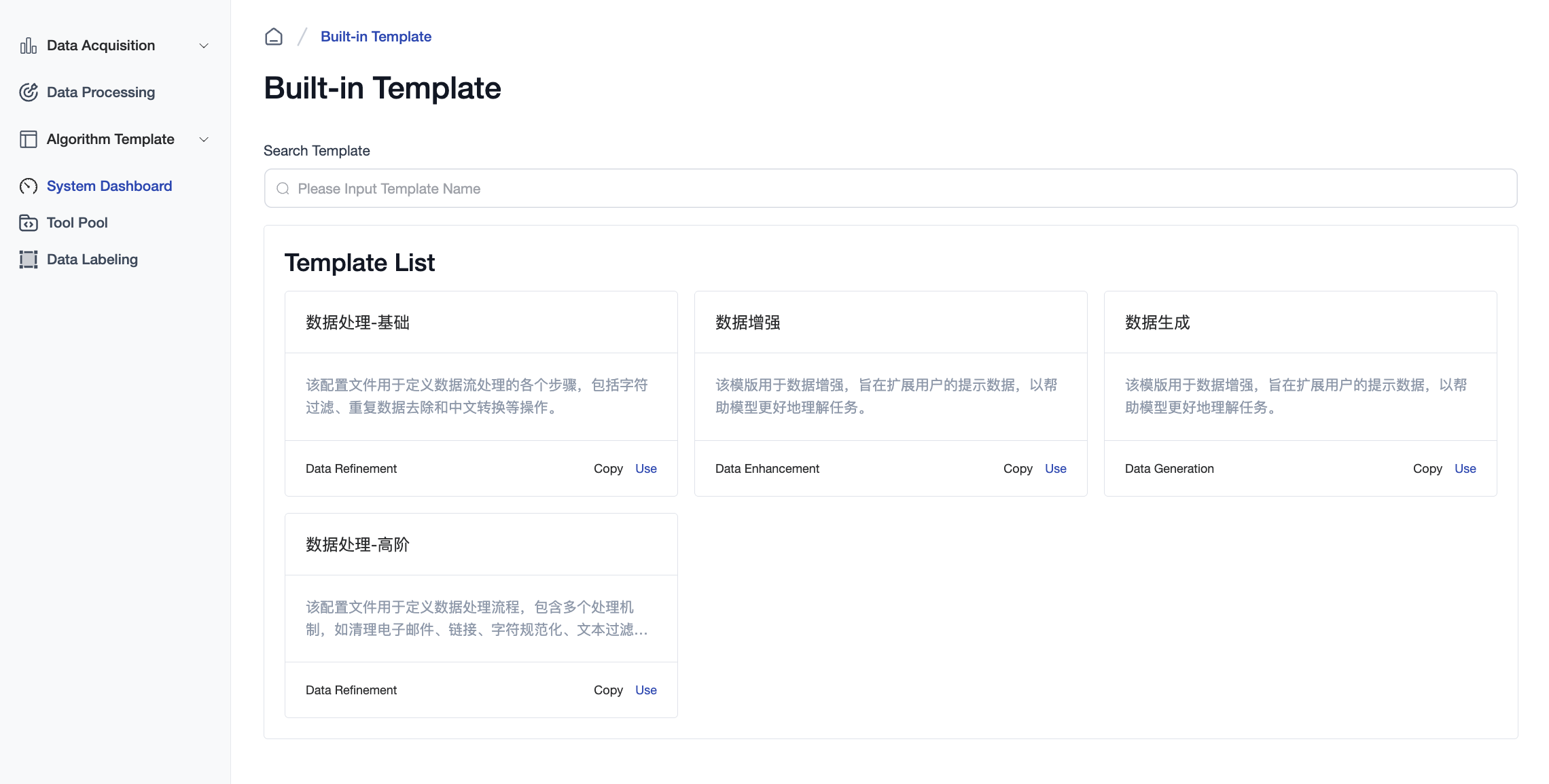Copy the 数据处理-基础 template
The width and height of the screenshot is (1549, 784).
pos(608,469)
